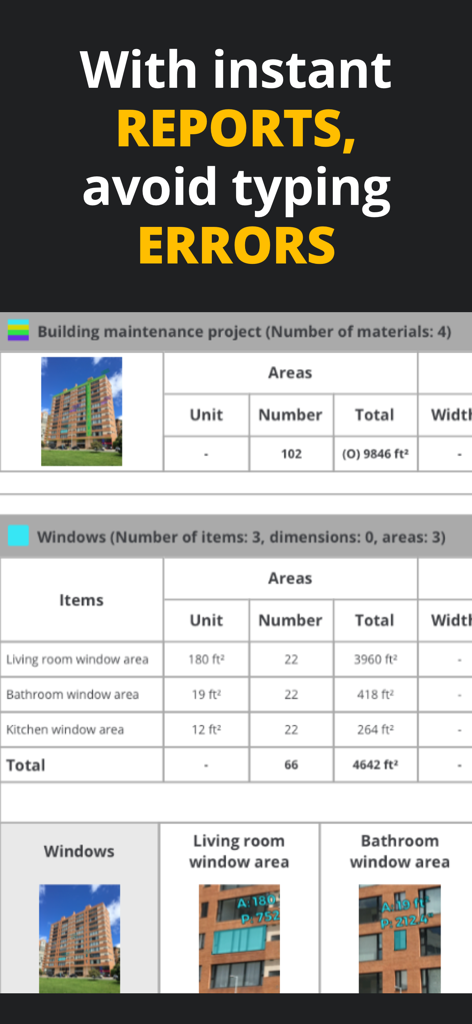Click the Areas header in the Windows table

point(290,578)
